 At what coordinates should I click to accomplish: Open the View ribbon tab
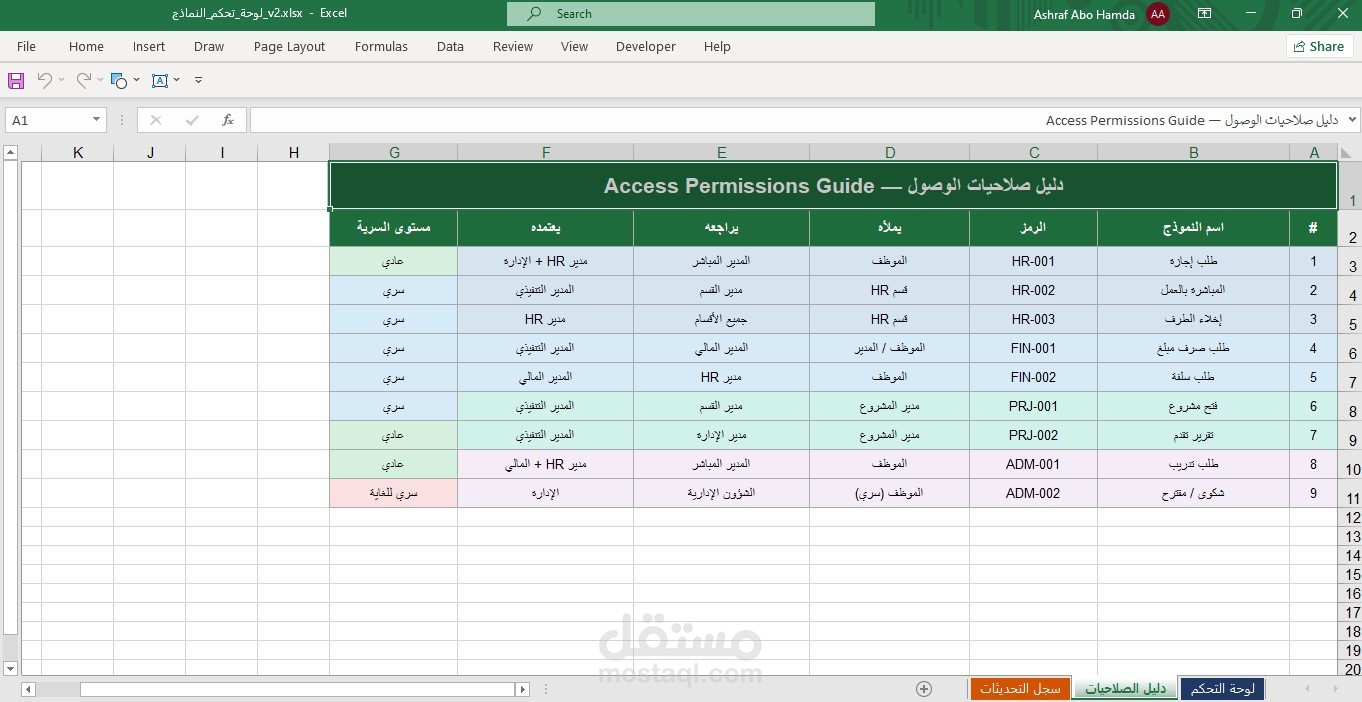(574, 46)
